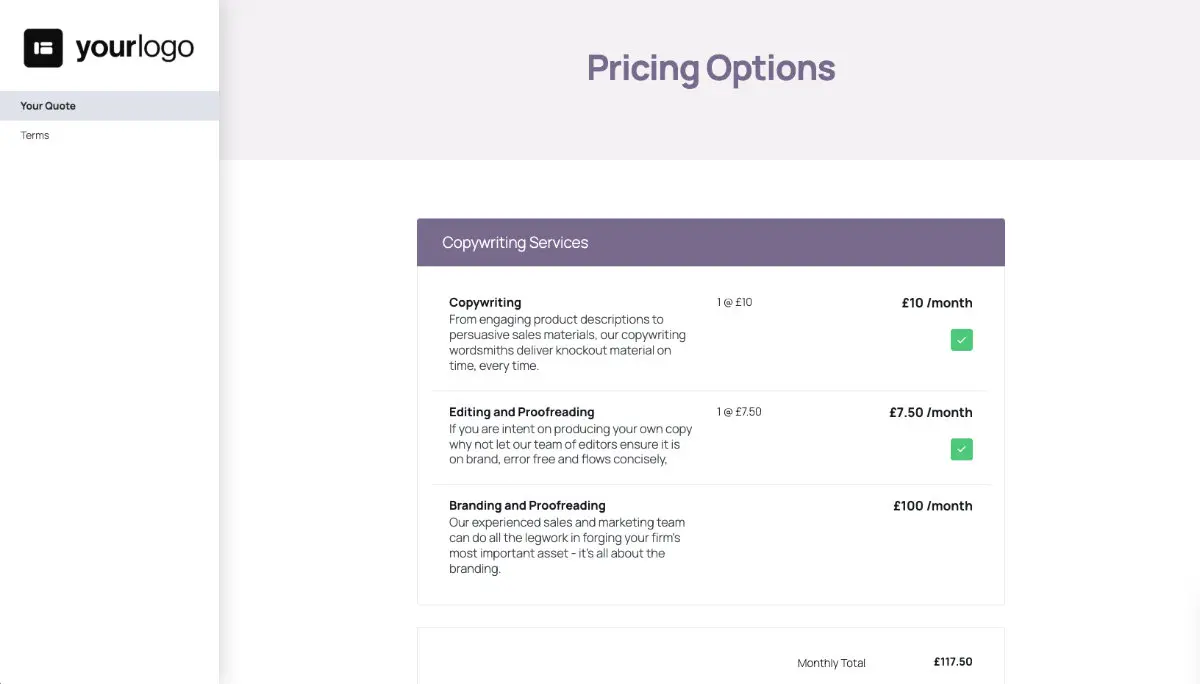Collapse the Branding and Proofreading description

point(527,505)
